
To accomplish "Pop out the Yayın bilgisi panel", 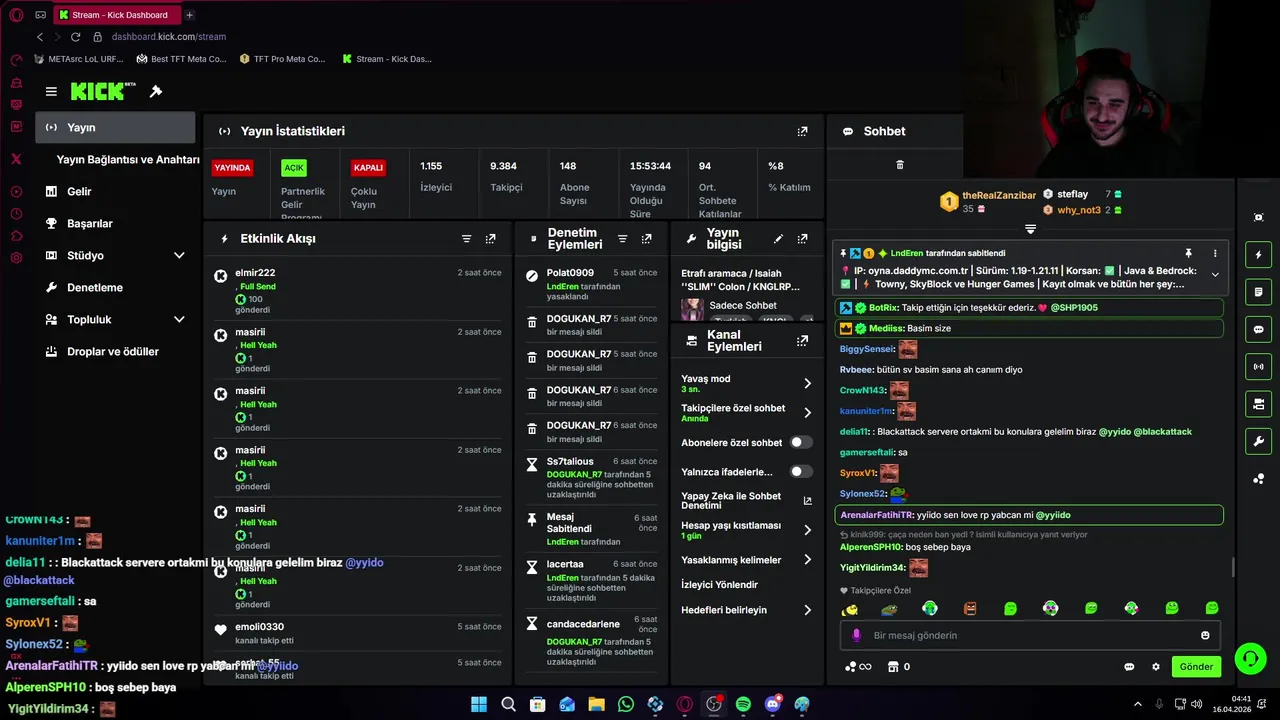I will pos(802,239).
